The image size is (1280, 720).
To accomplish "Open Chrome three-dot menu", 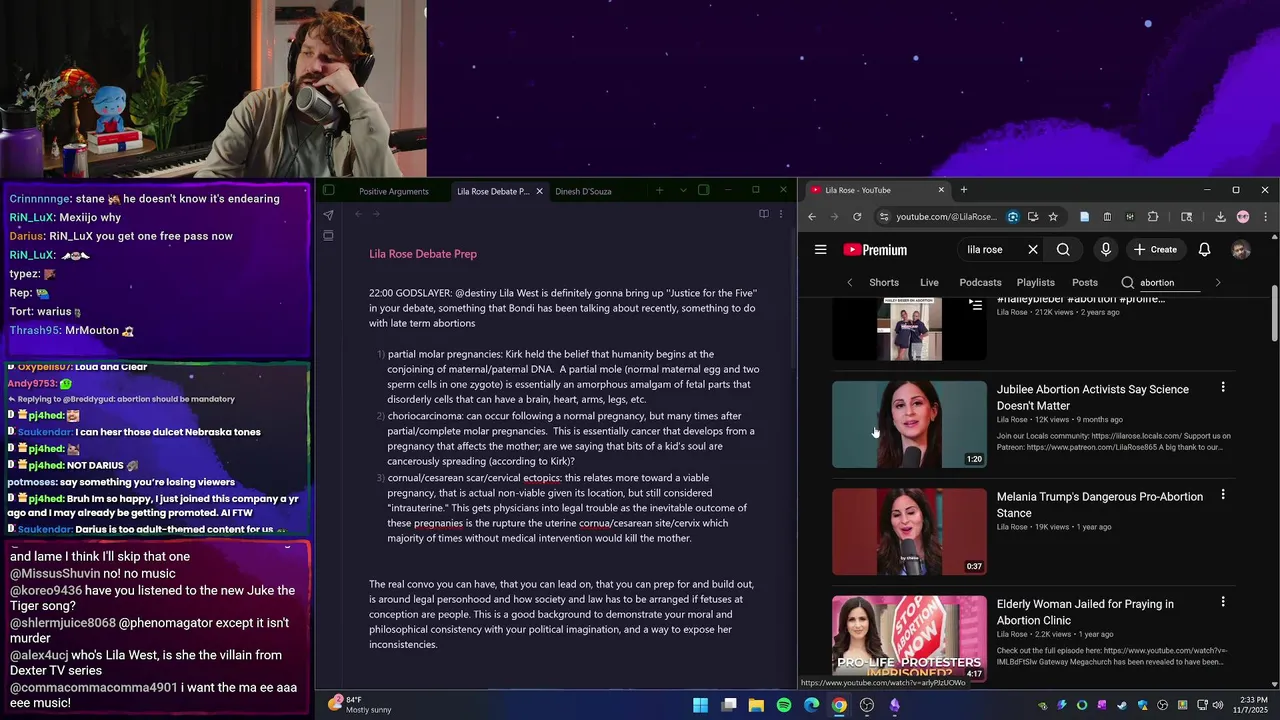I will (1265, 217).
